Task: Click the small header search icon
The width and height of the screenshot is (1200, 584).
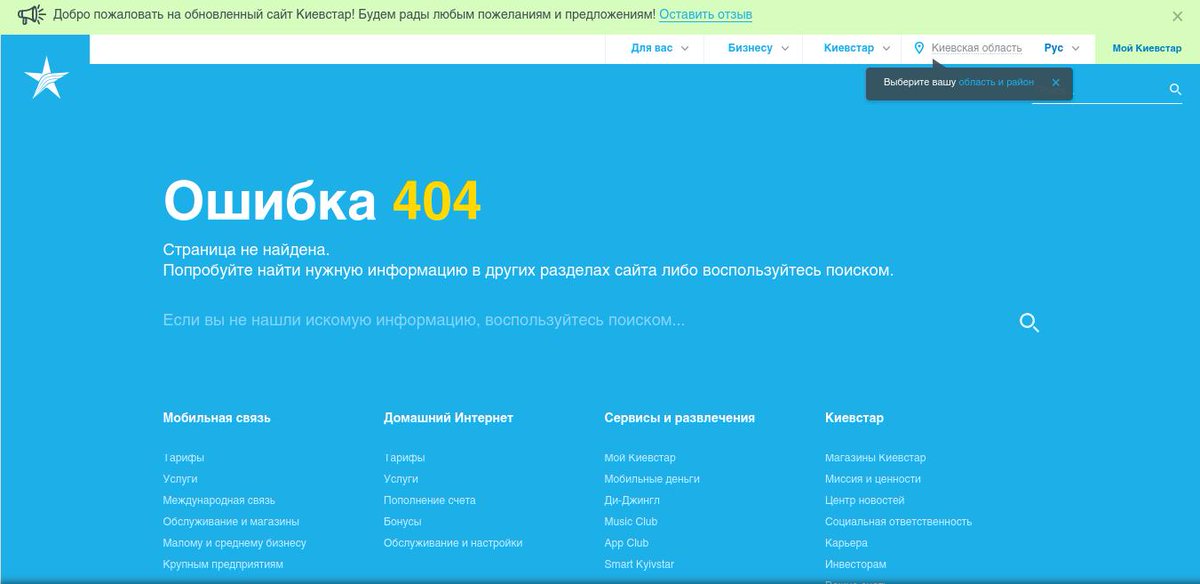Action: point(1176,90)
